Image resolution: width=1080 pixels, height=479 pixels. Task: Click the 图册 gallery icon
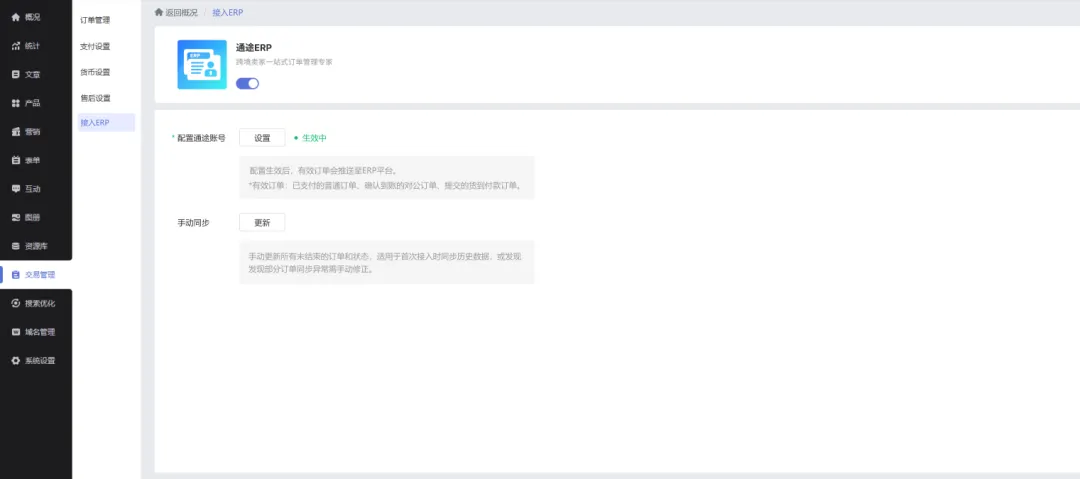click(16, 218)
